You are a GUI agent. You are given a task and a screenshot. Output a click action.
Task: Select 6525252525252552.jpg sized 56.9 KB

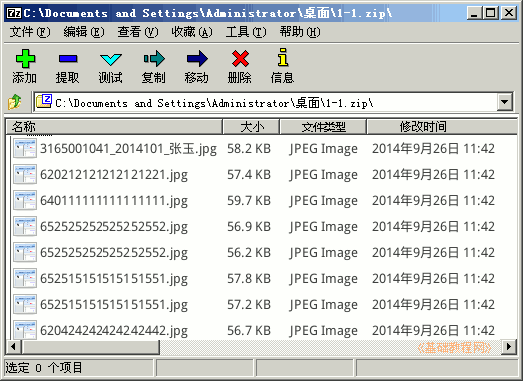click(x=114, y=227)
